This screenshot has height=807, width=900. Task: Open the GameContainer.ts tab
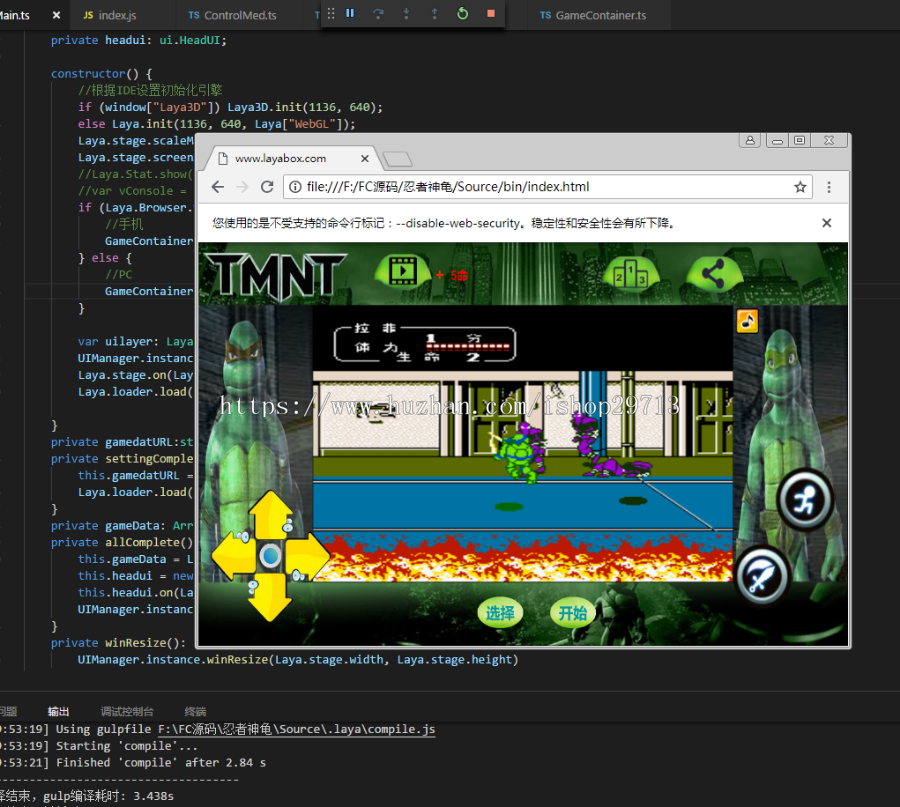tap(593, 15)
